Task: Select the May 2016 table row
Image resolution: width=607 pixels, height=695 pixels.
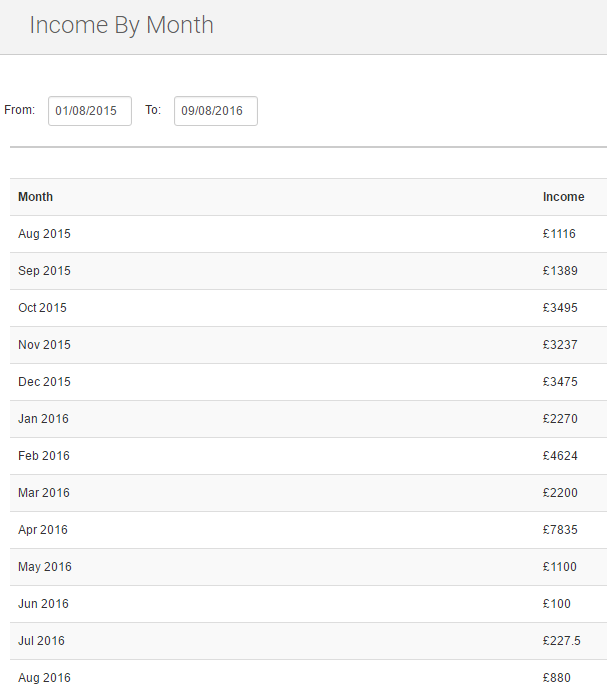Action: (x=45, y=567)
